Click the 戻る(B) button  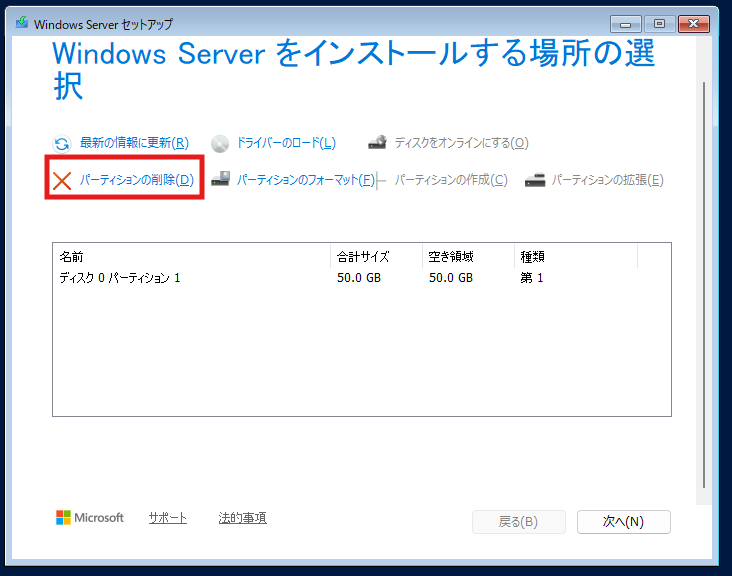(x=519, y=522)
